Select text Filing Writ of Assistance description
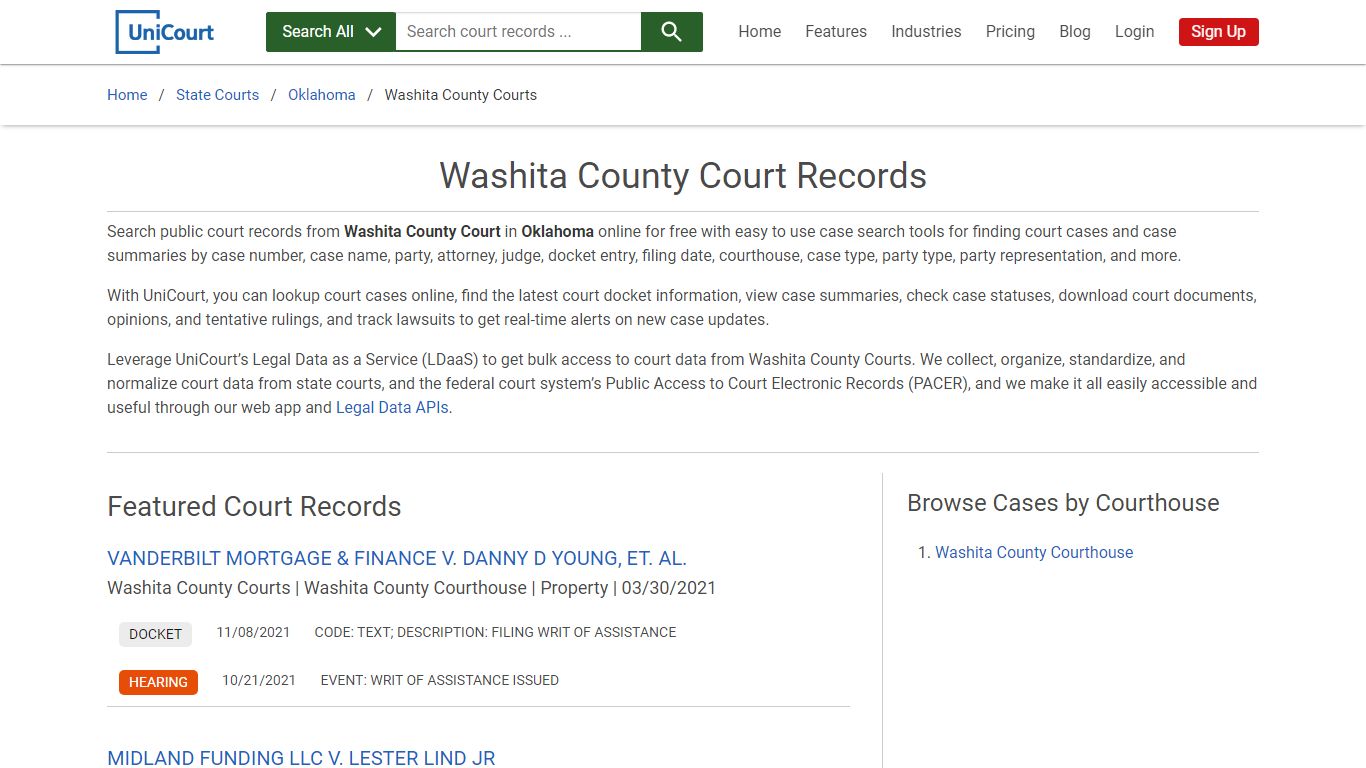The height and width of the screenshot is (768, 1366). 495,632
